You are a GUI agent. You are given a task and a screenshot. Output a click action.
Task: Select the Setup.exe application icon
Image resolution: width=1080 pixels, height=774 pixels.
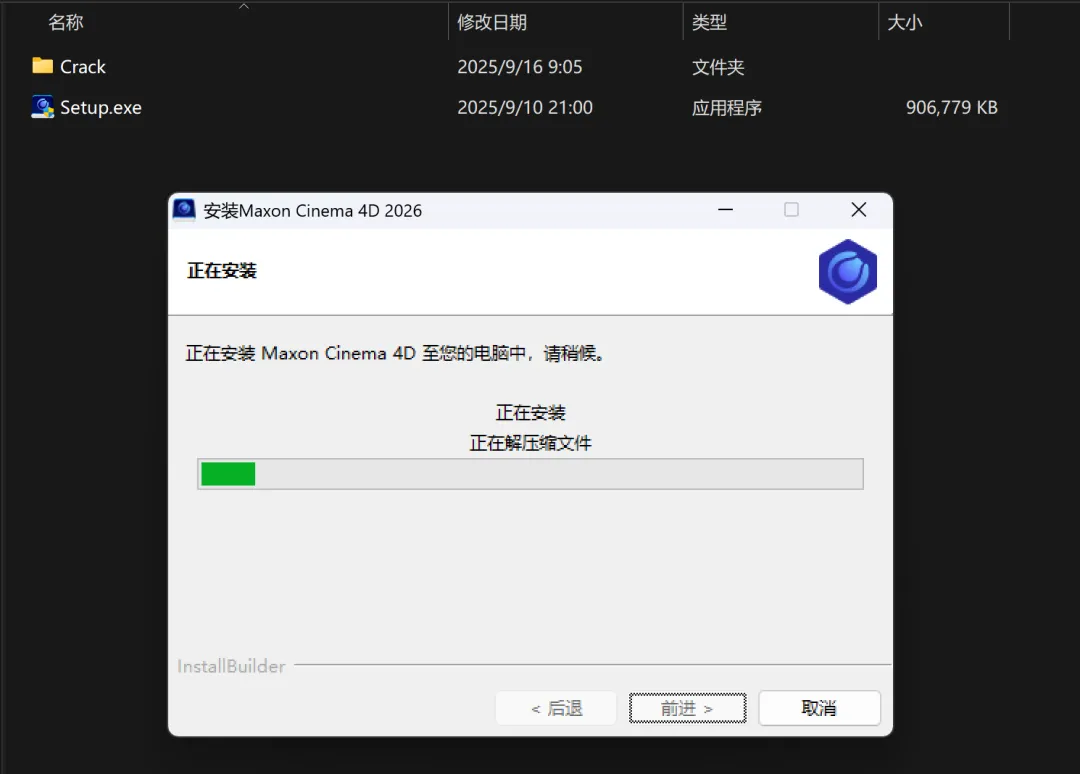click(43, 107)
